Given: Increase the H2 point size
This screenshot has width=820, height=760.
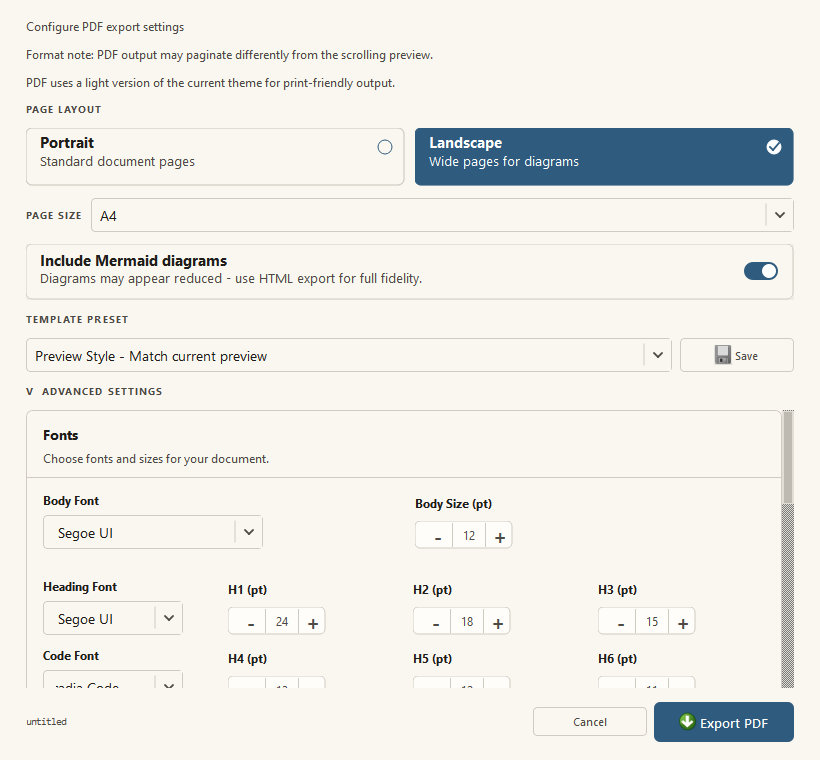Looking at the screenshot, I should tap(497, 621).
